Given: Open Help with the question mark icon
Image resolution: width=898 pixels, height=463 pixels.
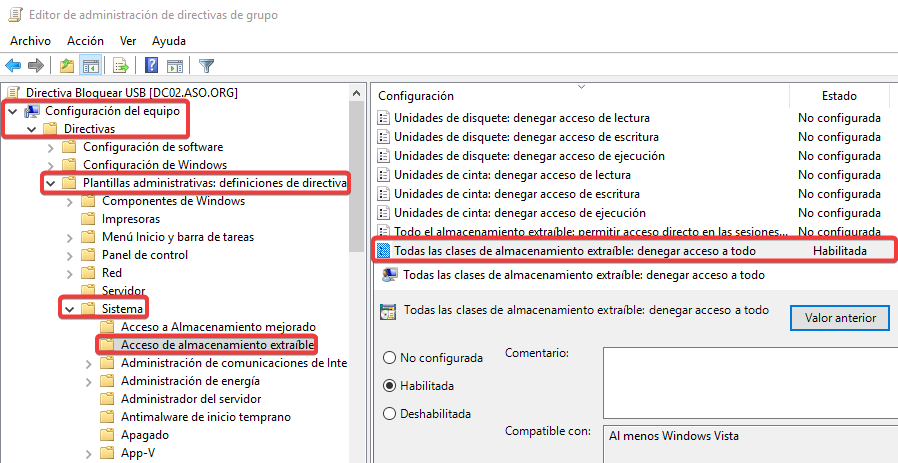Looking at the screenshot, I should (x=151, y=66).
